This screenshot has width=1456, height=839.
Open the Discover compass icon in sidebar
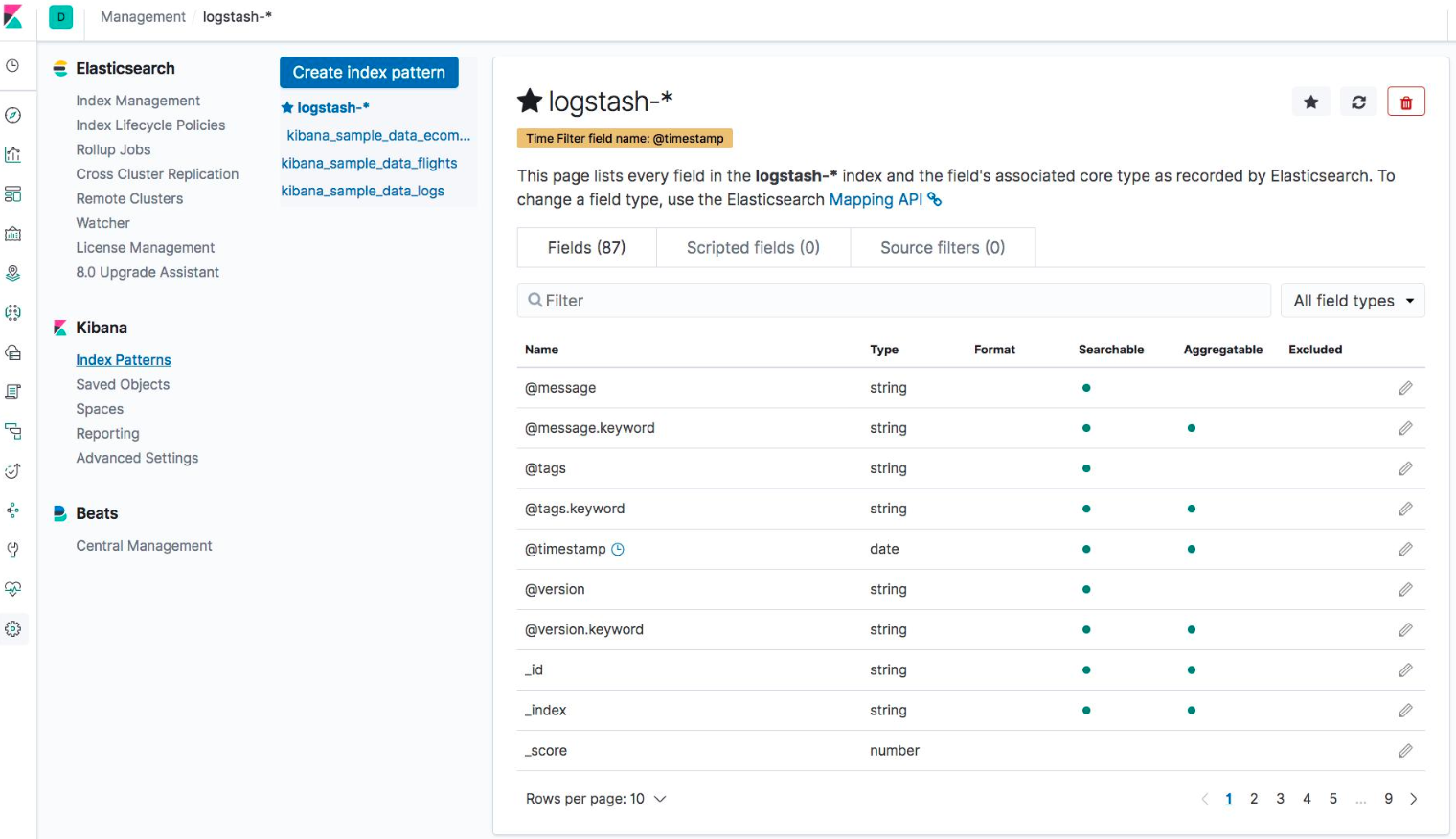pos(13,116)
